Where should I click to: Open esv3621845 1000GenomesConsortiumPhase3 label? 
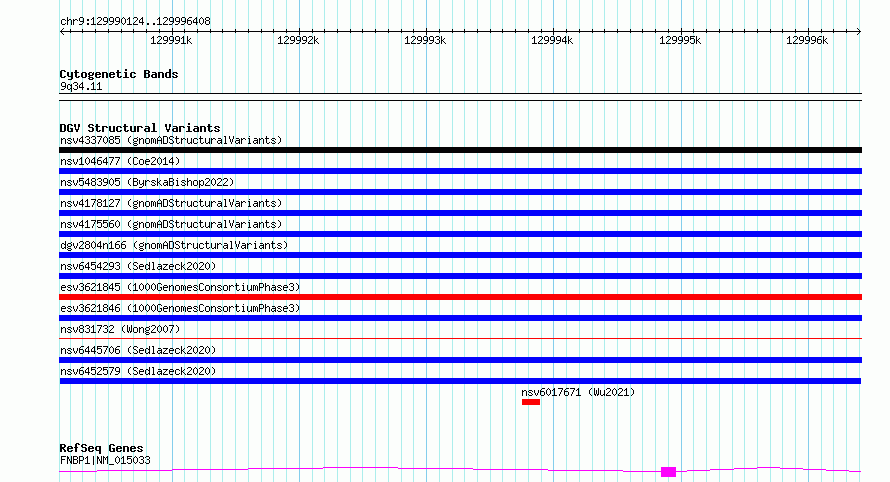coord(180,287)
